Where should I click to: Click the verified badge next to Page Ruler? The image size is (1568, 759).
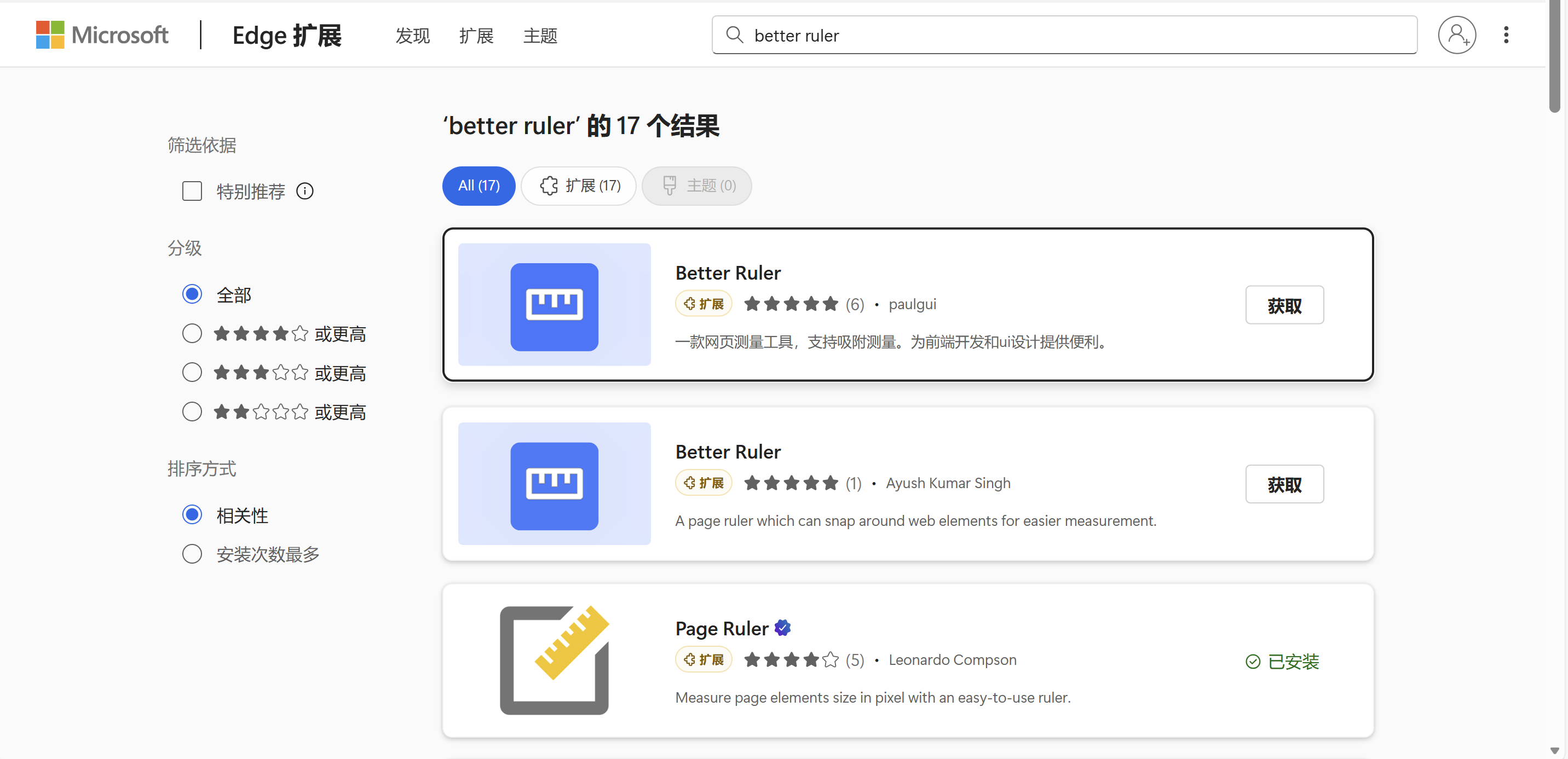point(783,627)
